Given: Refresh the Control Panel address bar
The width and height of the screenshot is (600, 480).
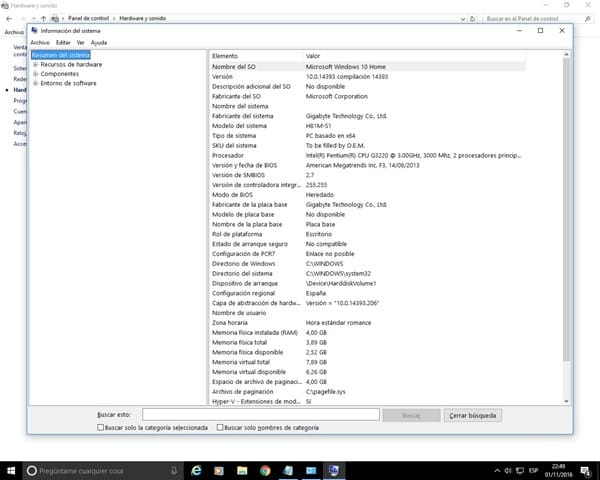Looking at the screenshot, I should click(x=473, y=18).
